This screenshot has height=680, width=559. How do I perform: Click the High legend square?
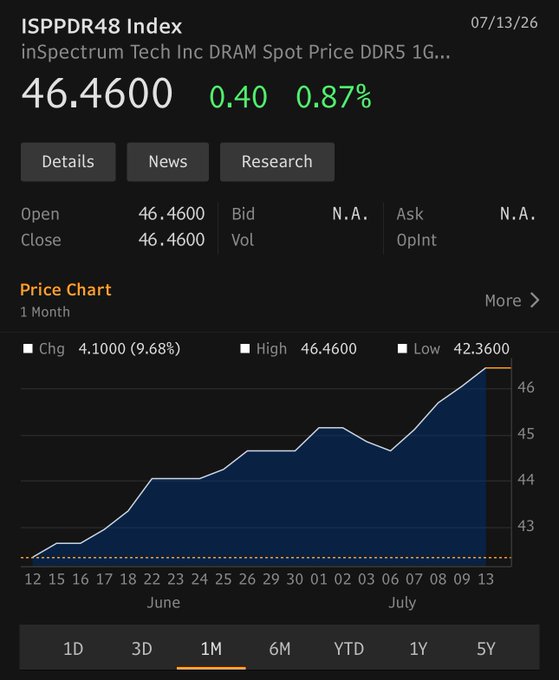click(245, 349)
